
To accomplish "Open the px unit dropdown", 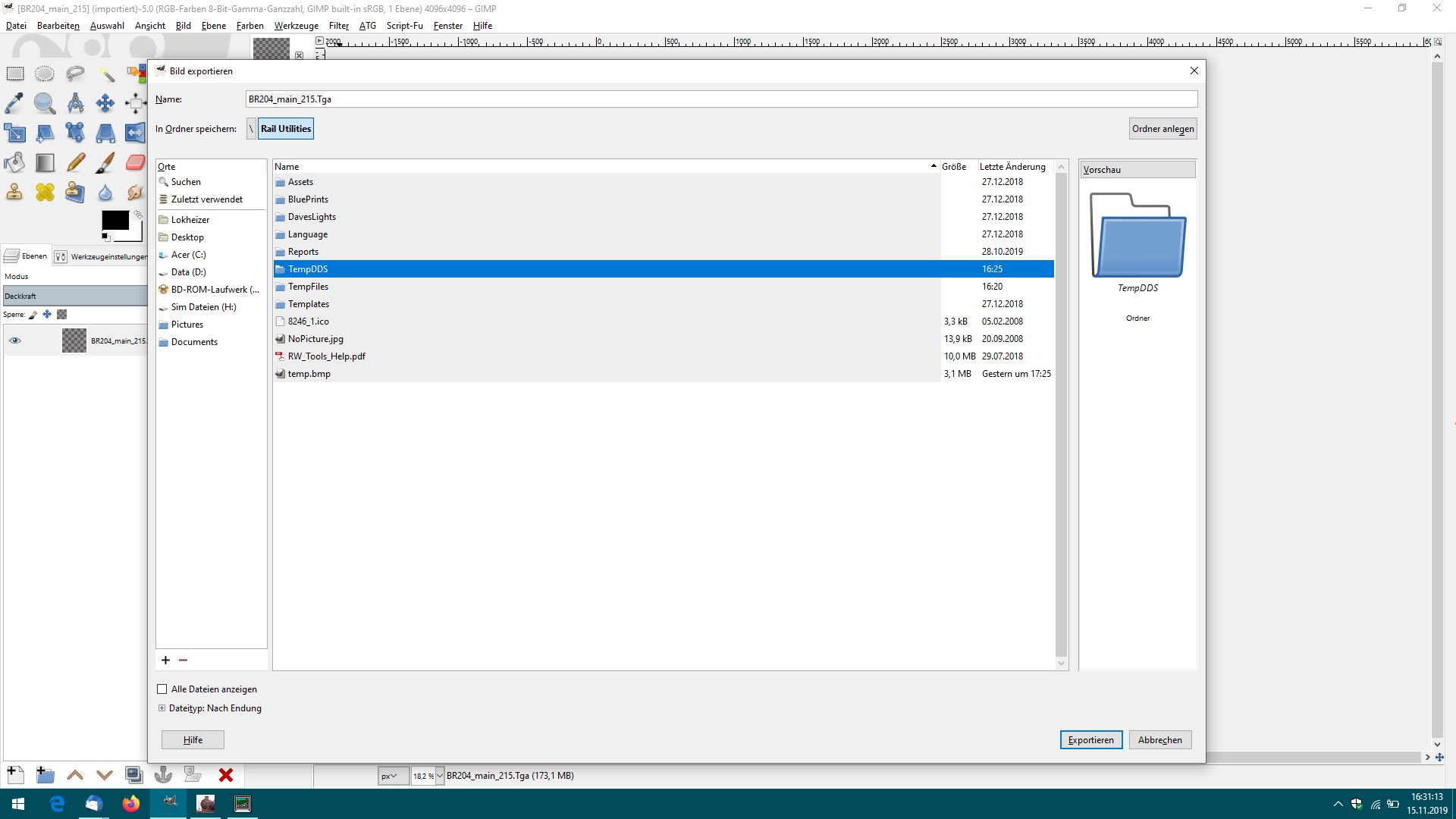I will pyautogui.click(x=393, y=776).
